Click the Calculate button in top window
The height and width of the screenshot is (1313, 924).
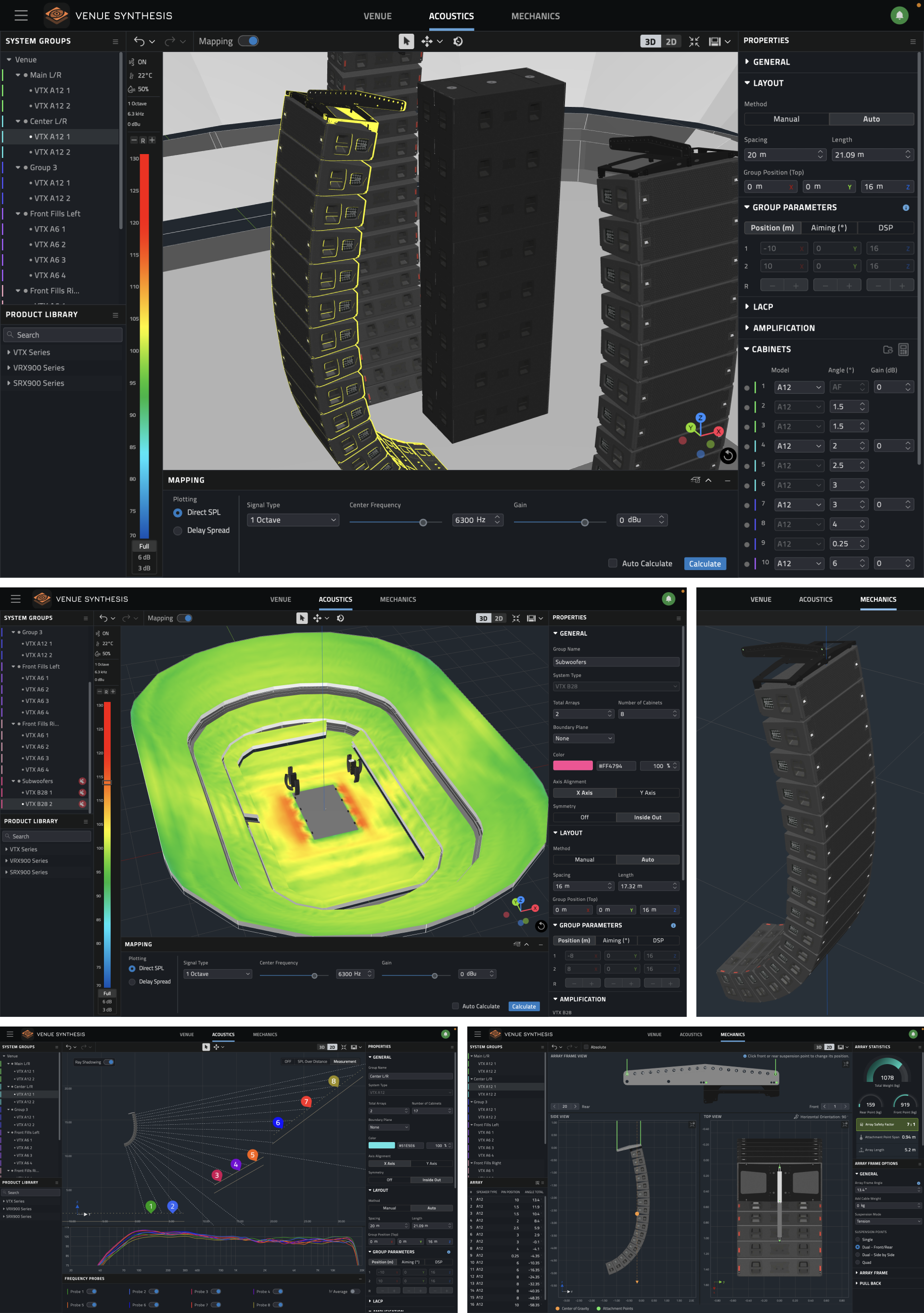705,564
